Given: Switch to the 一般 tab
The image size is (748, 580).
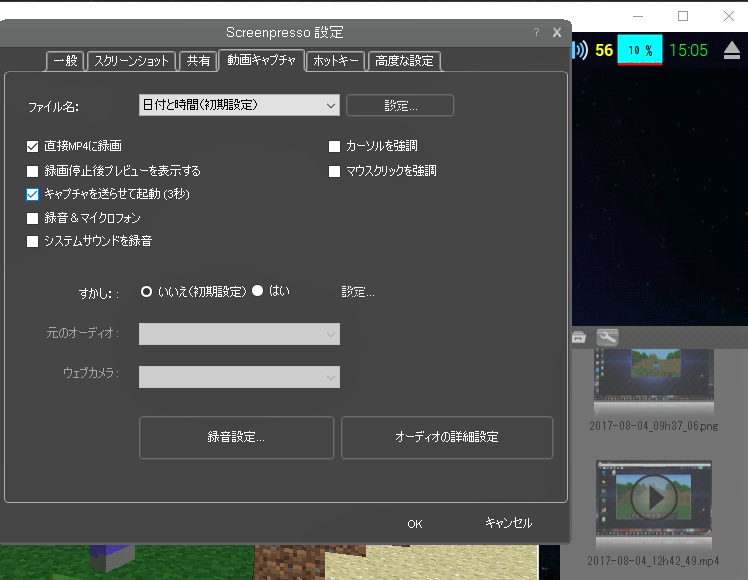Looking at the screenshot, I should (65, 61).
